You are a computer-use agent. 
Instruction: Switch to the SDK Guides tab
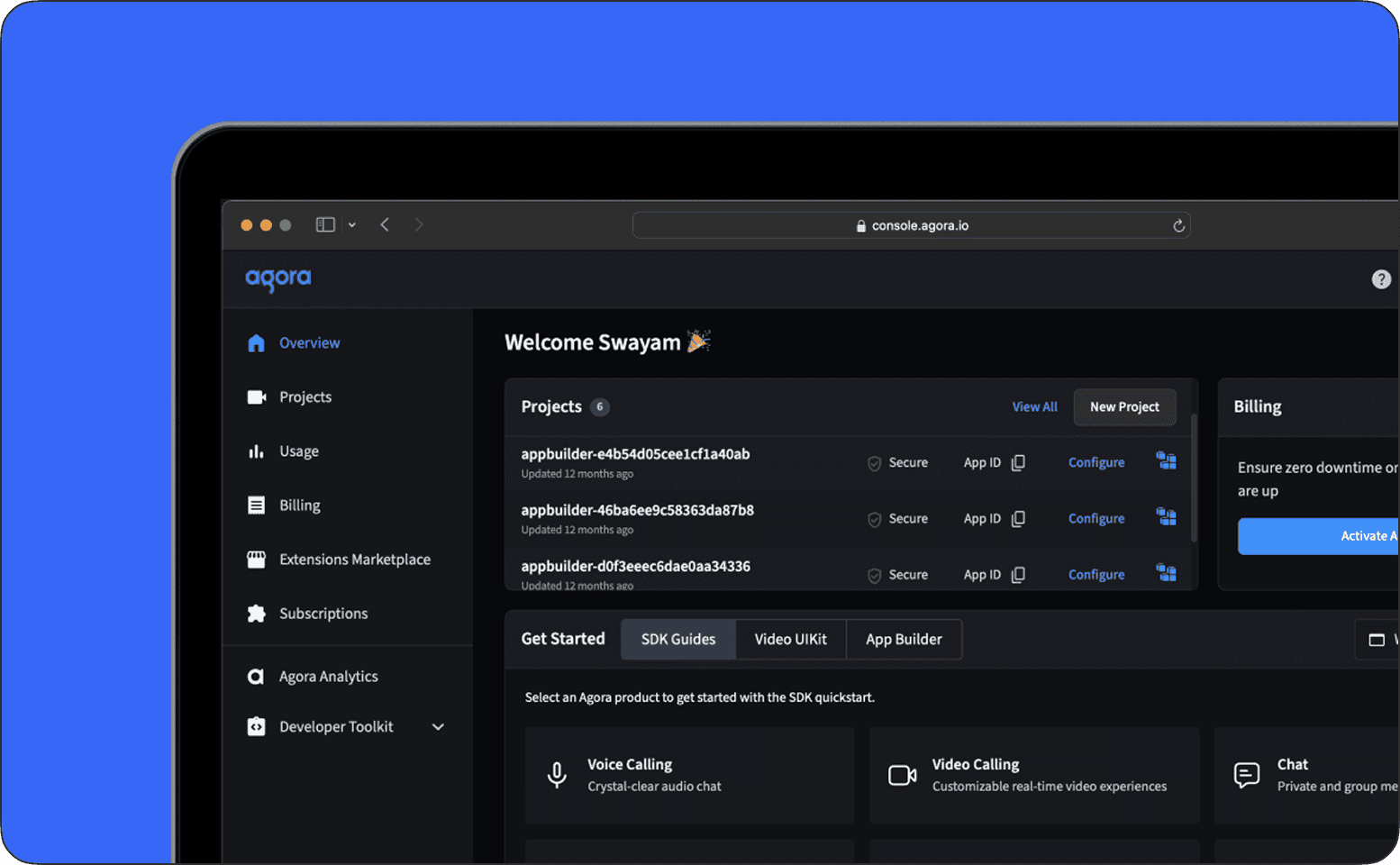click(x=678, y=639)
